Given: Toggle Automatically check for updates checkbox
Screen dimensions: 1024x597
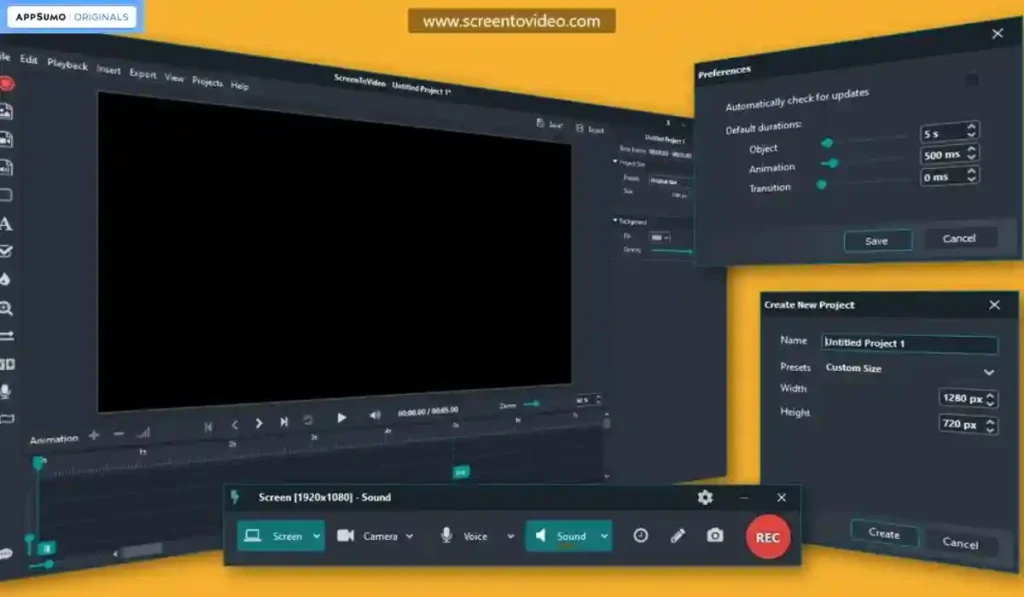Looking at the screenshot, I should tap(972, 80).
